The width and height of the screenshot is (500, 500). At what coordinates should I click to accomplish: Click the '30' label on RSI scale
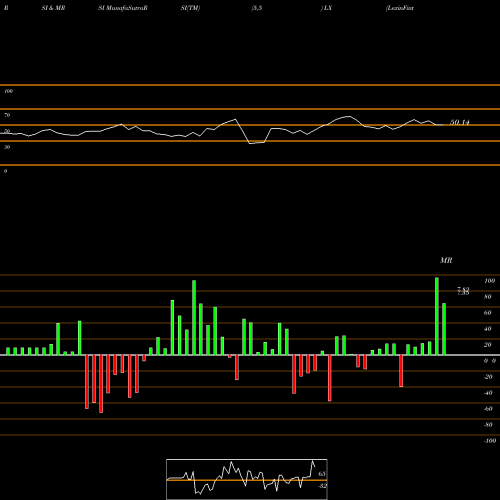click(7, 147)
